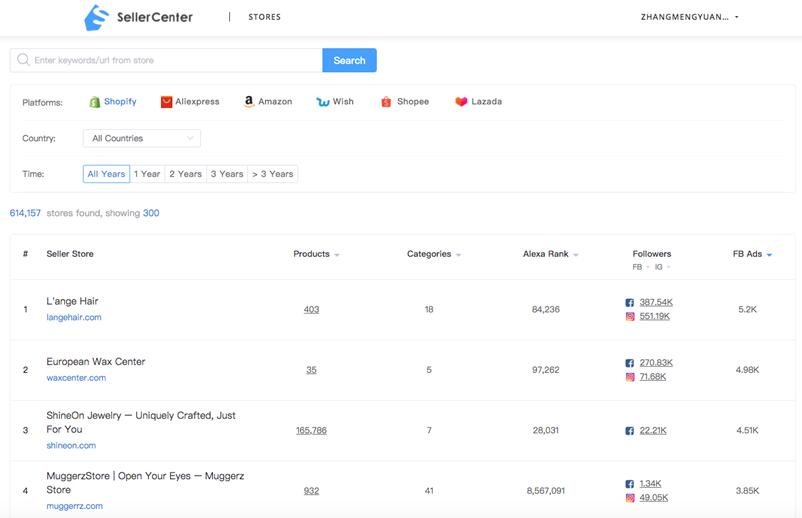
Task: Sort followers by FB
Action: (641, 267)
